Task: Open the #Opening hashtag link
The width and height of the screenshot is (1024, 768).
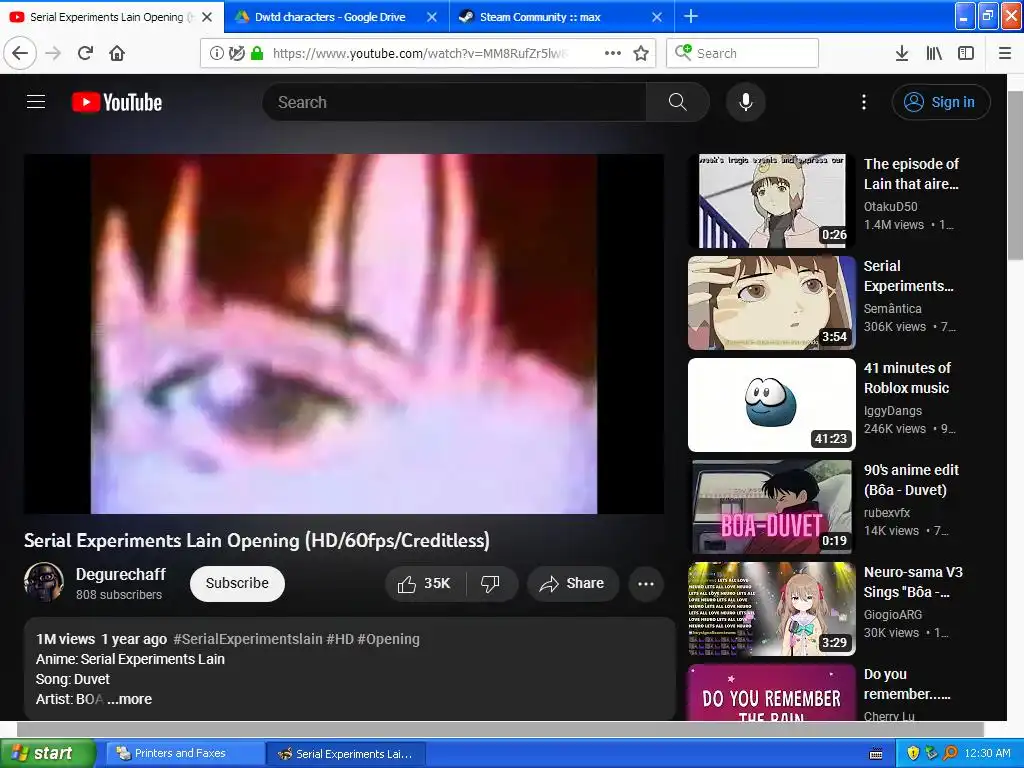Action: (x=389, y=639)
